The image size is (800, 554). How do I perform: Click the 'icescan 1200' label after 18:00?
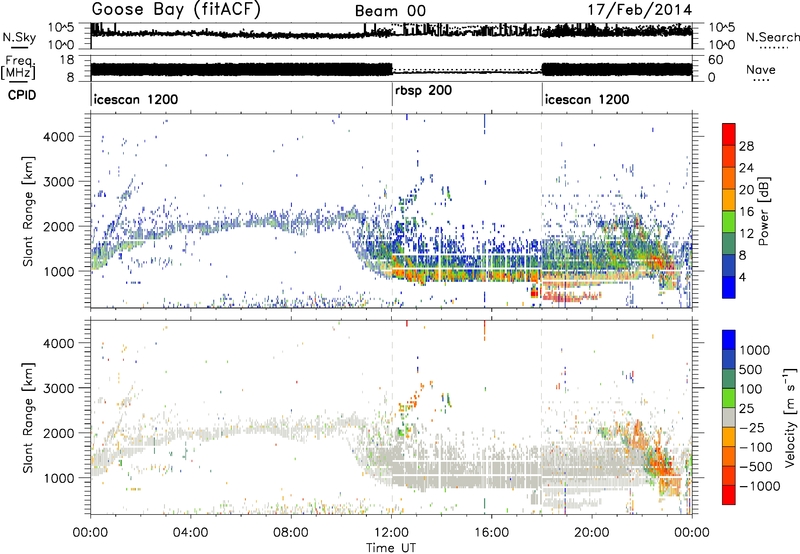tap(587, 99)
